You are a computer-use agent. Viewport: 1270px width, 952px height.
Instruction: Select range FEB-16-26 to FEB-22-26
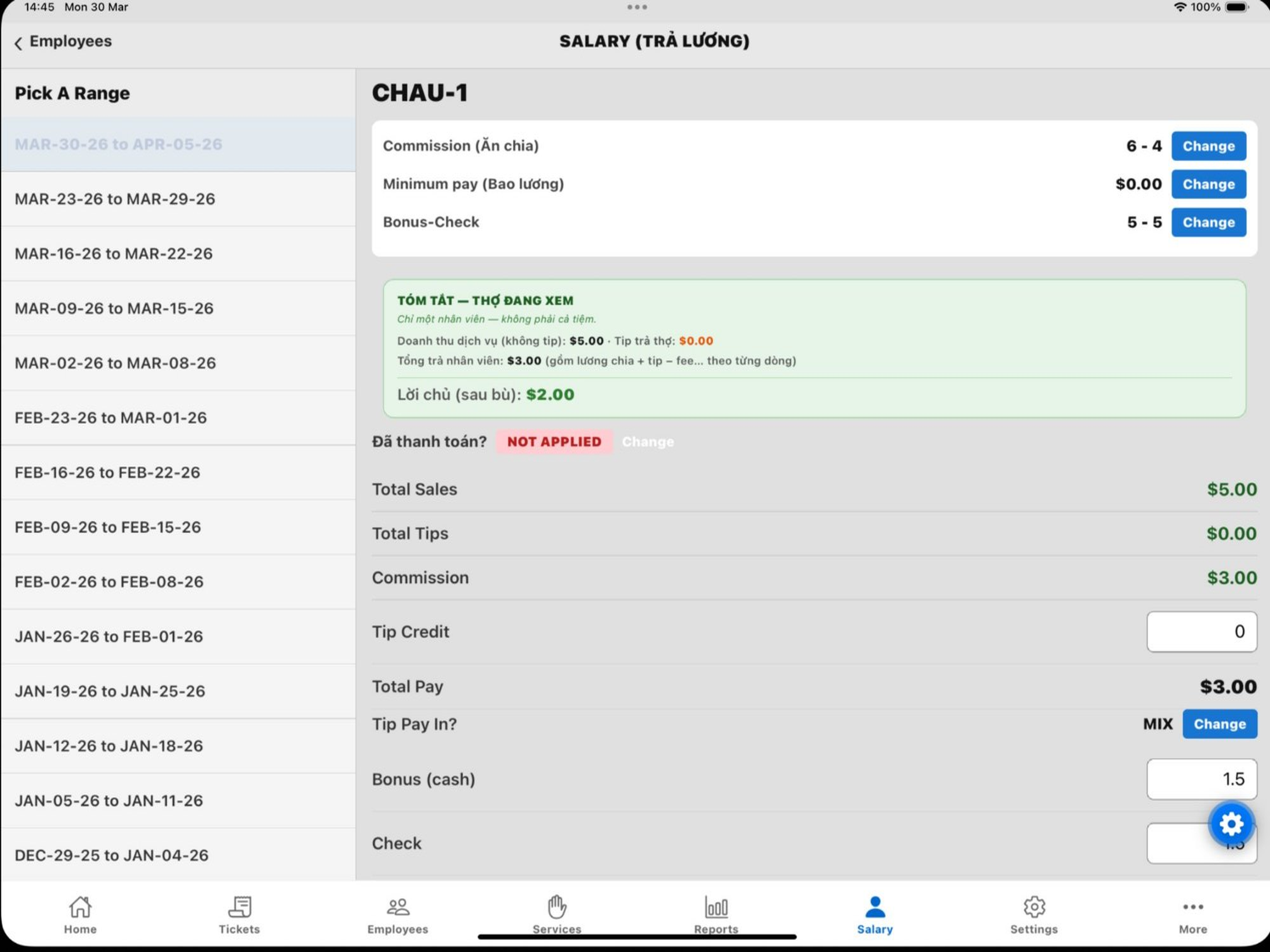click(x=178, y=473)
